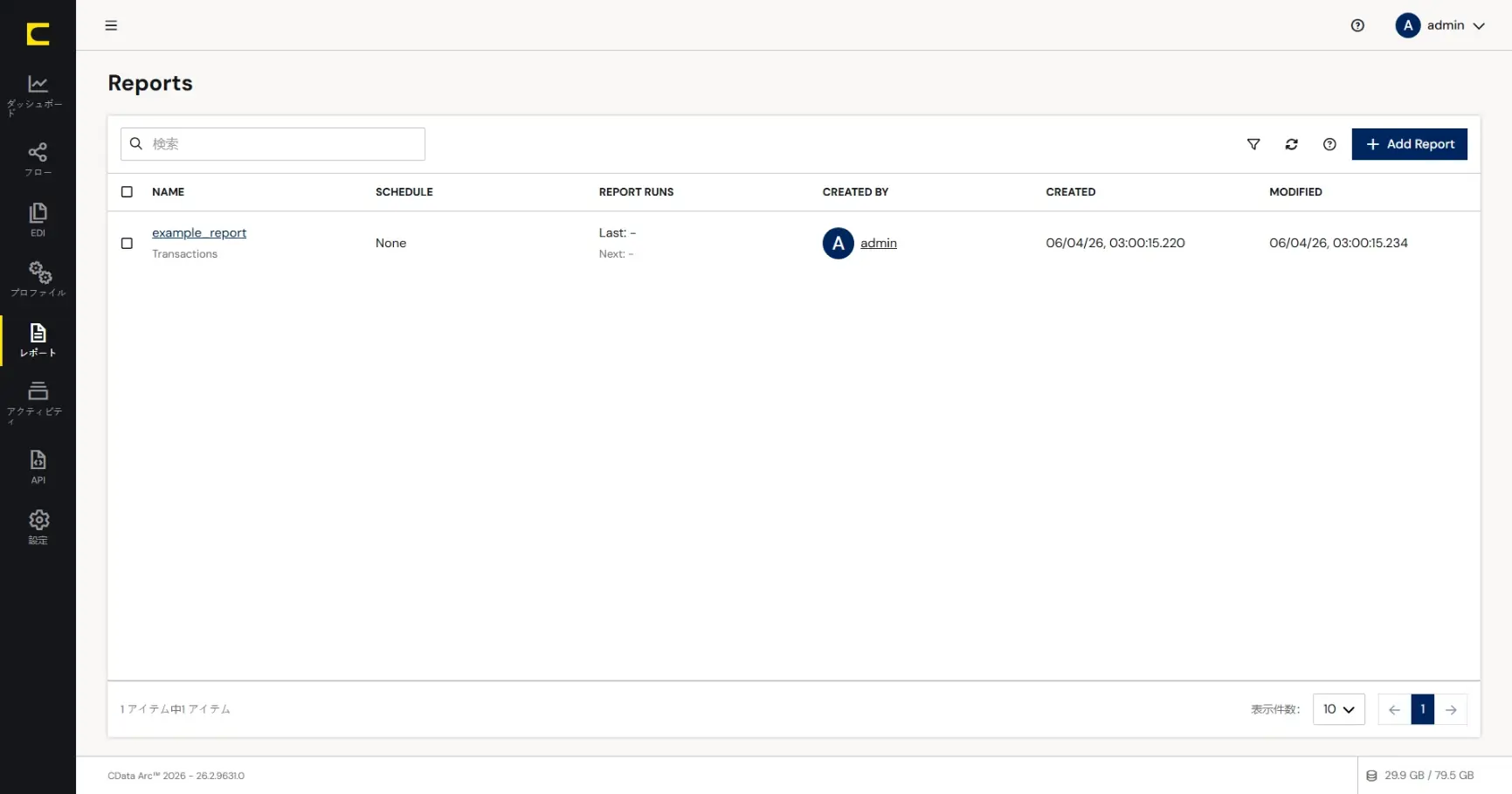Viewport: 1512px width, 794px height.
Task: Open the Activity section in sidebar
Action: pyautogui.click(x=38, y=401)
